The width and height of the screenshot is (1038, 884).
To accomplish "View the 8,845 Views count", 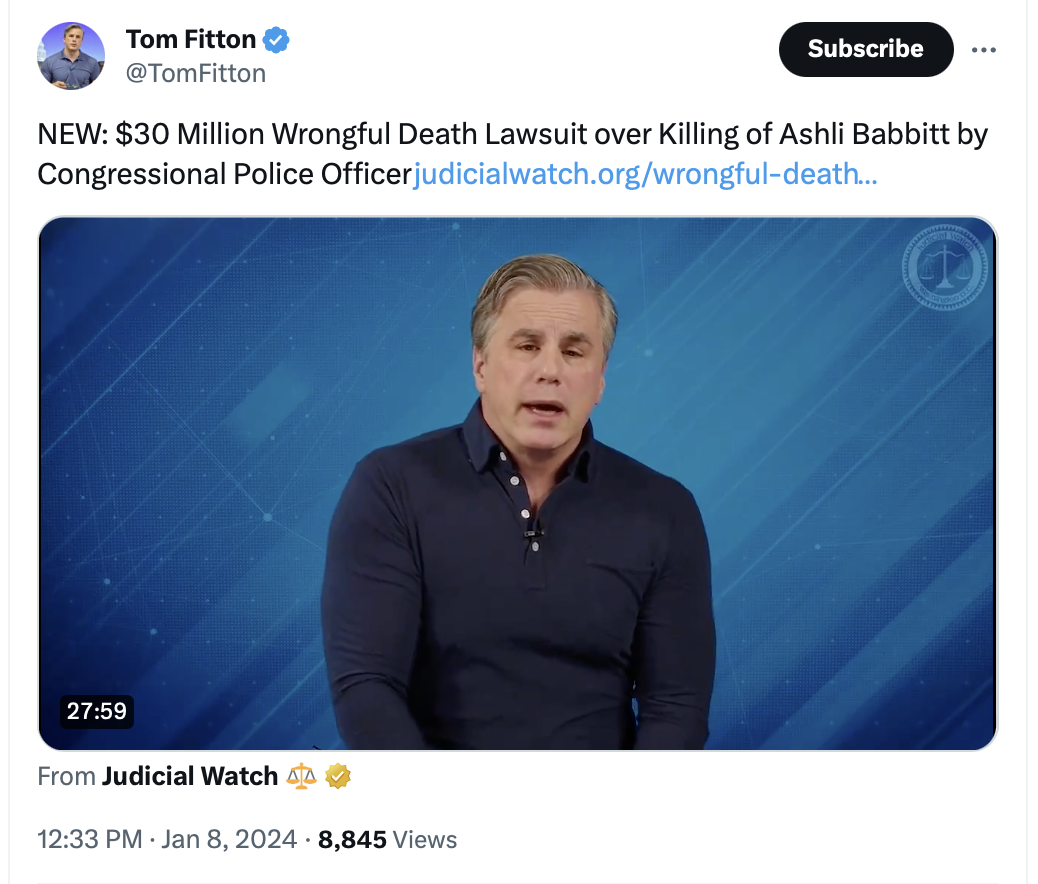I will click(387, 839).
